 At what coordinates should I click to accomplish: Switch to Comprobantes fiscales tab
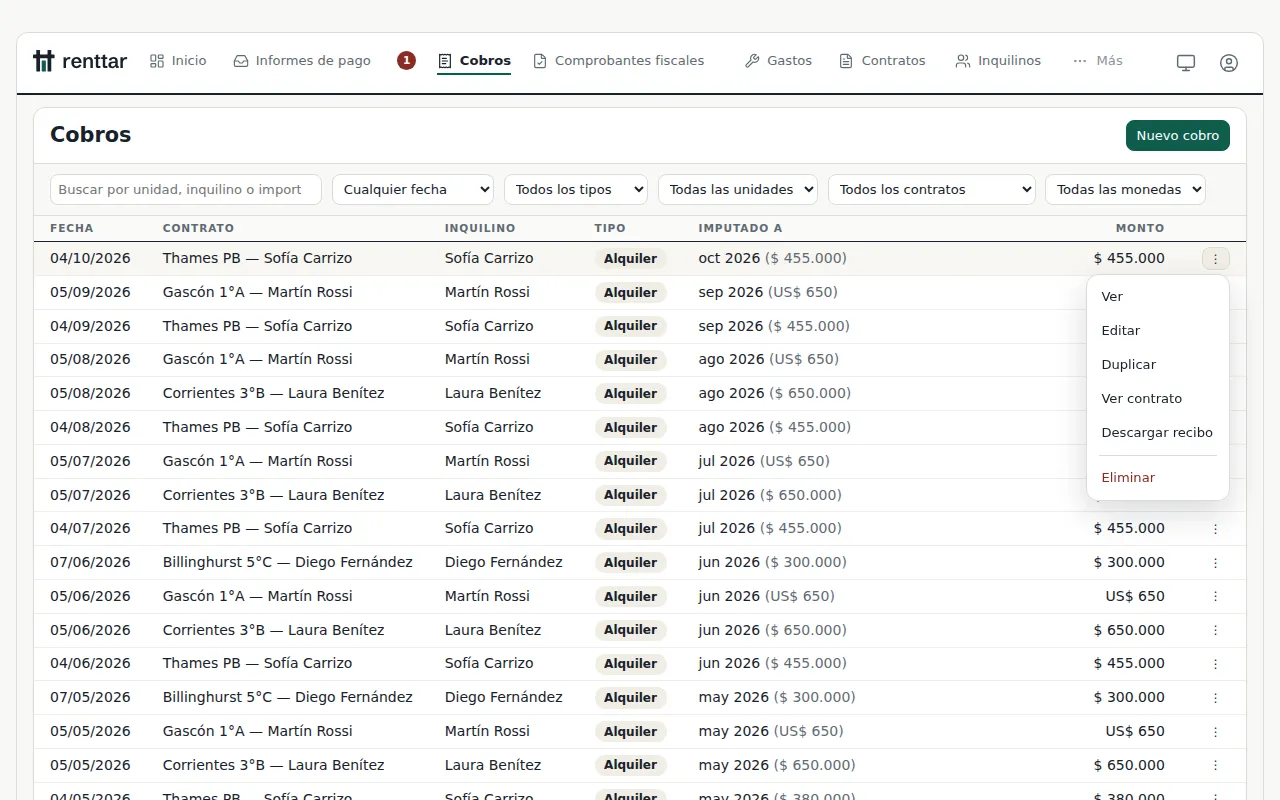[x=618, y=61]
